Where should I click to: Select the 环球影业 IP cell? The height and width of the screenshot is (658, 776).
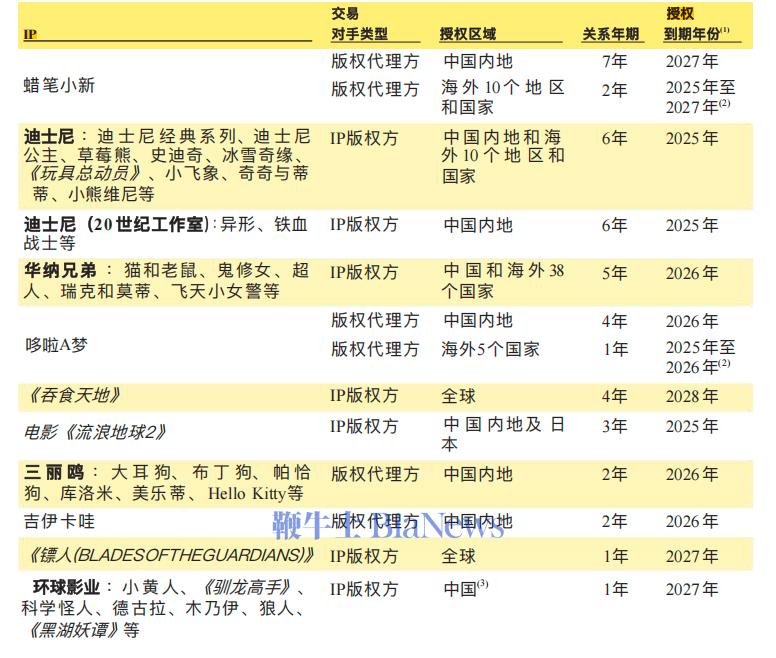[x=163, y=609]
